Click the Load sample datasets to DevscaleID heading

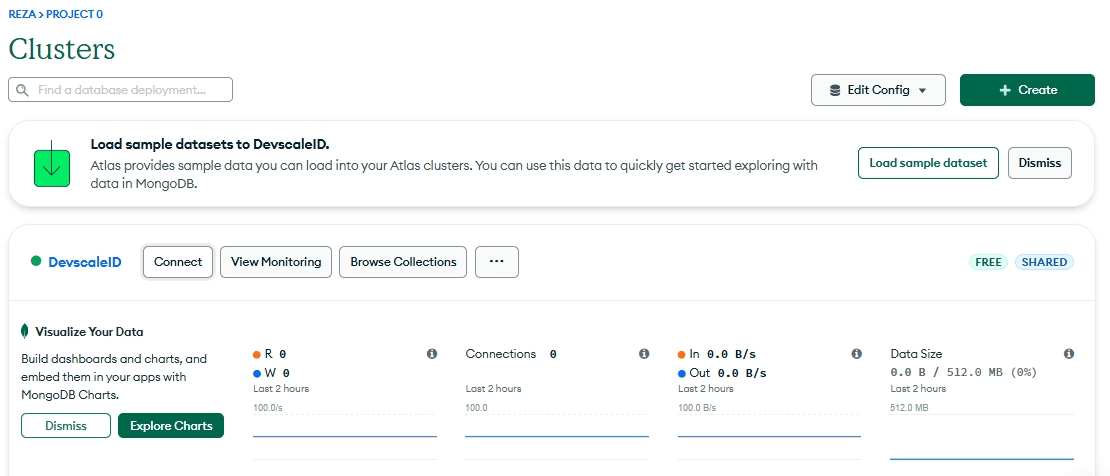click(210, 144)
